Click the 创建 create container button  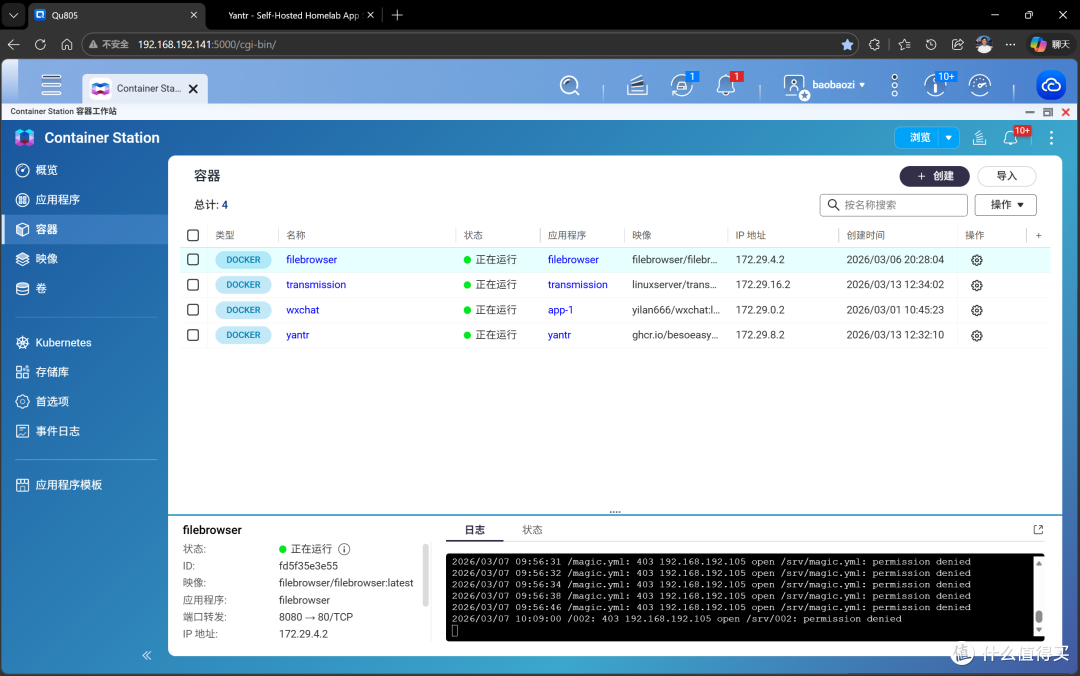pyautogui.click(x=935, y=176)
